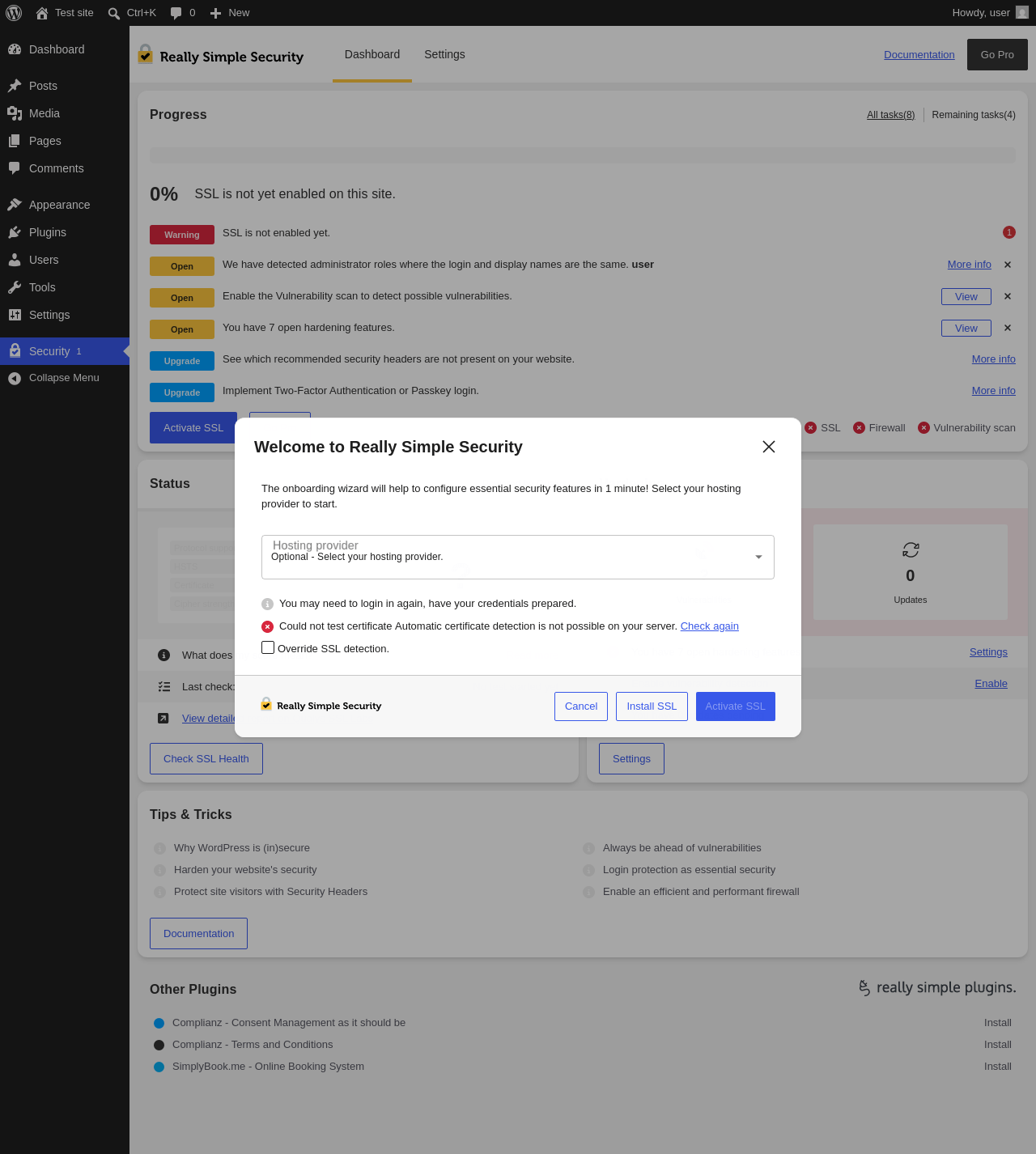Screen dimensions: 1036x1154
Task: Dismiss the Vulnerability scan task row
Action: (x=1008, y=296)
